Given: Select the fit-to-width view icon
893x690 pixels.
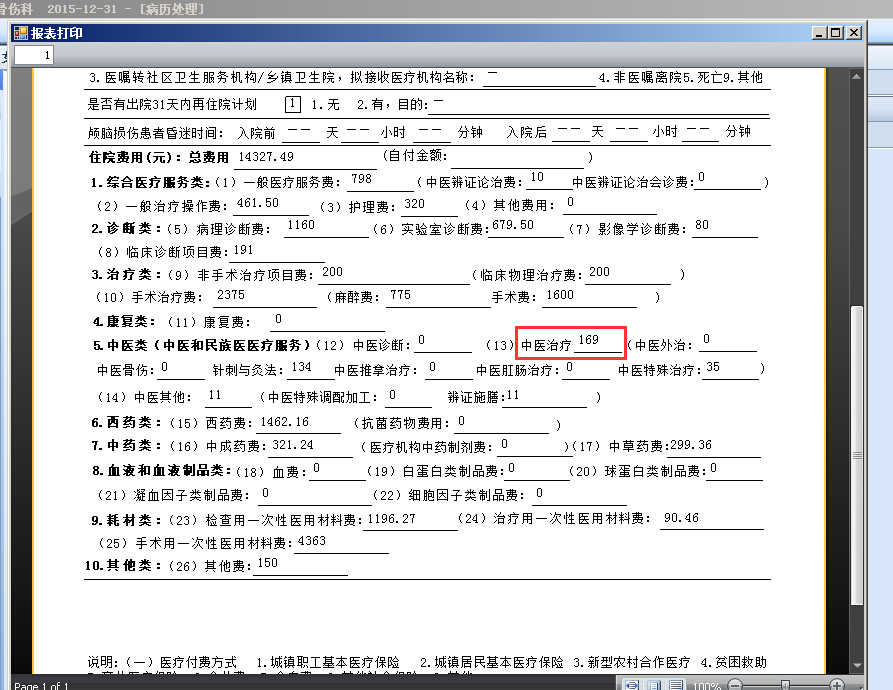Looking at the screenshot, I should (632, 685).
